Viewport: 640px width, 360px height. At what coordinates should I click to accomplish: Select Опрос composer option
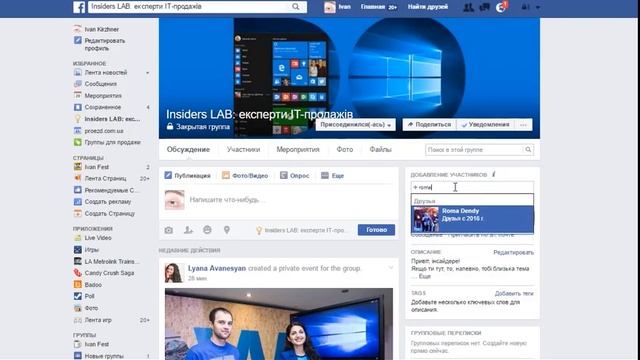click(295, 176)
